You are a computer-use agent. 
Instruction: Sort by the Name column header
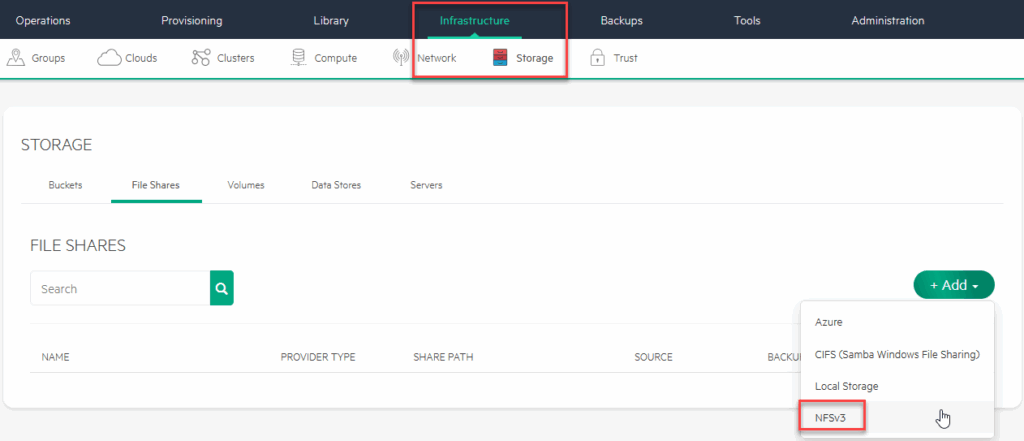(55, 357)
